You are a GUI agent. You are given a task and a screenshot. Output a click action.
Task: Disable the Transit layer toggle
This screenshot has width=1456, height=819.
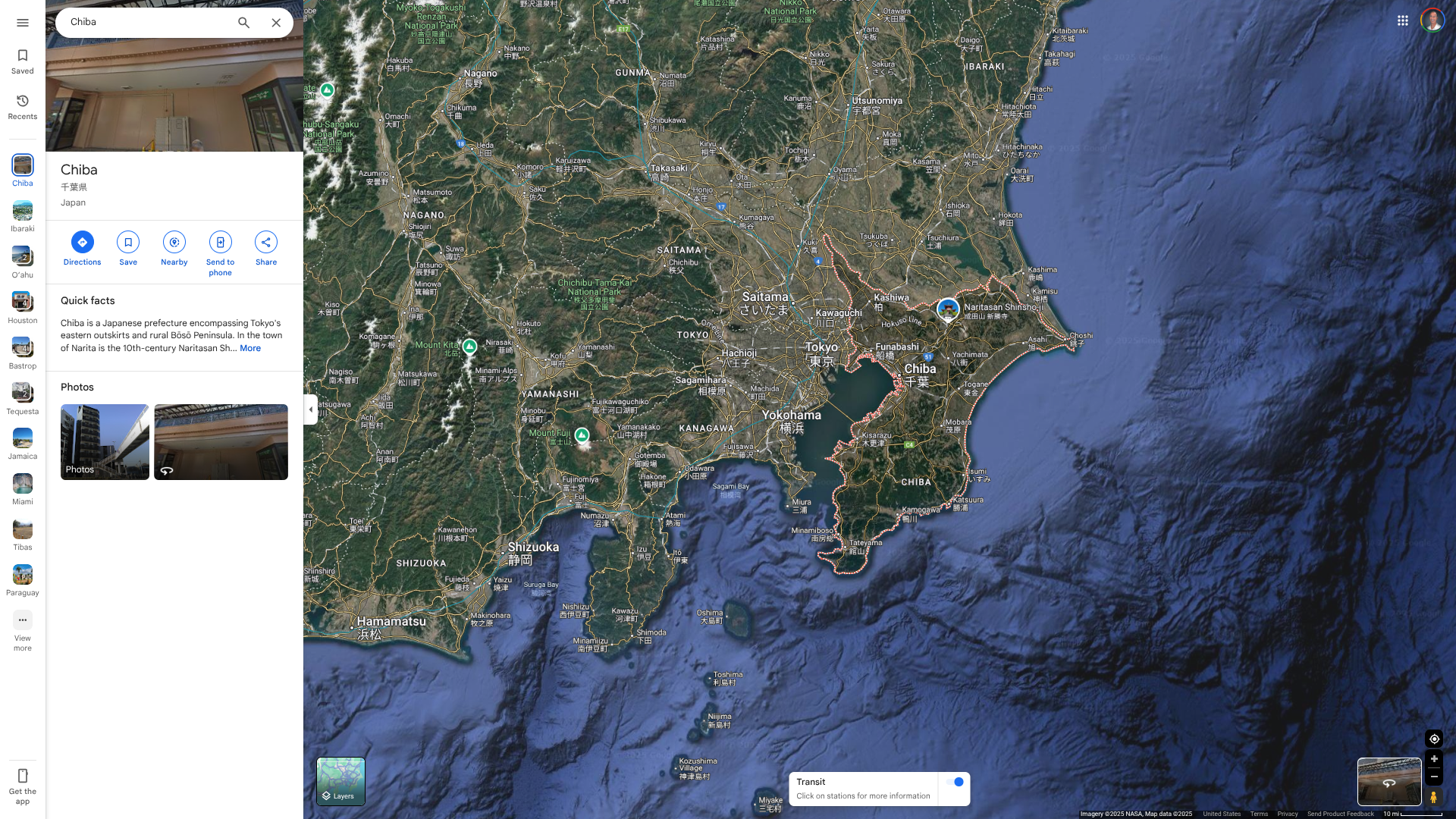point(955,782)
